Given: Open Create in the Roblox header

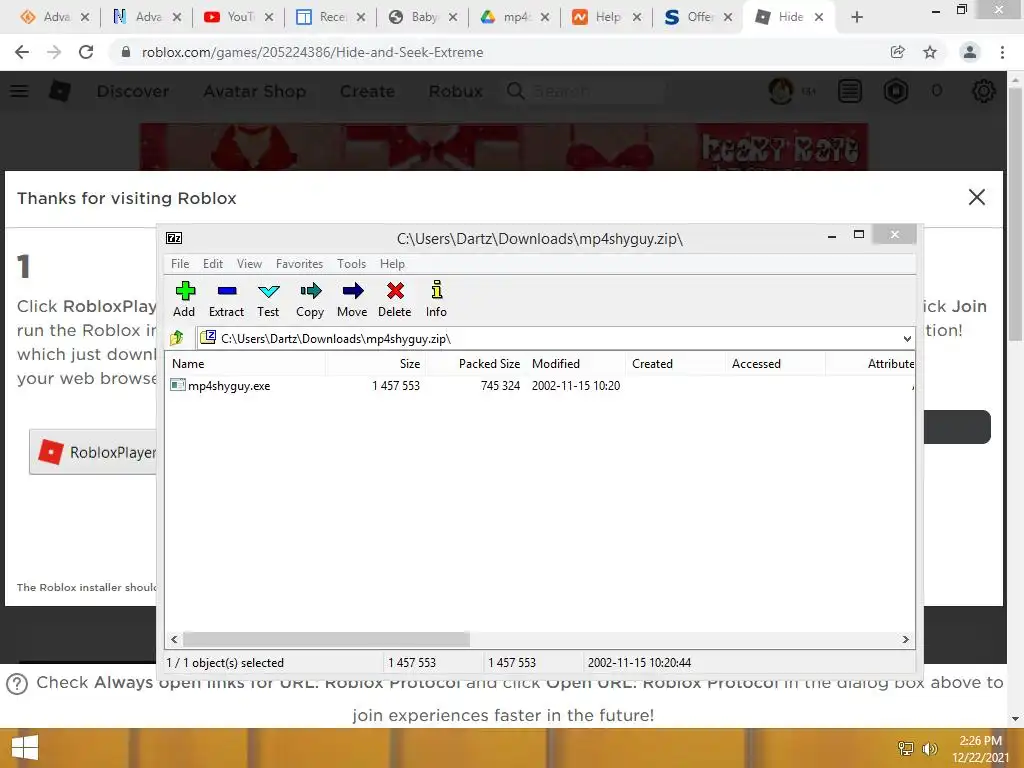Looking at the screenshot, I should [x=367, y=91].
